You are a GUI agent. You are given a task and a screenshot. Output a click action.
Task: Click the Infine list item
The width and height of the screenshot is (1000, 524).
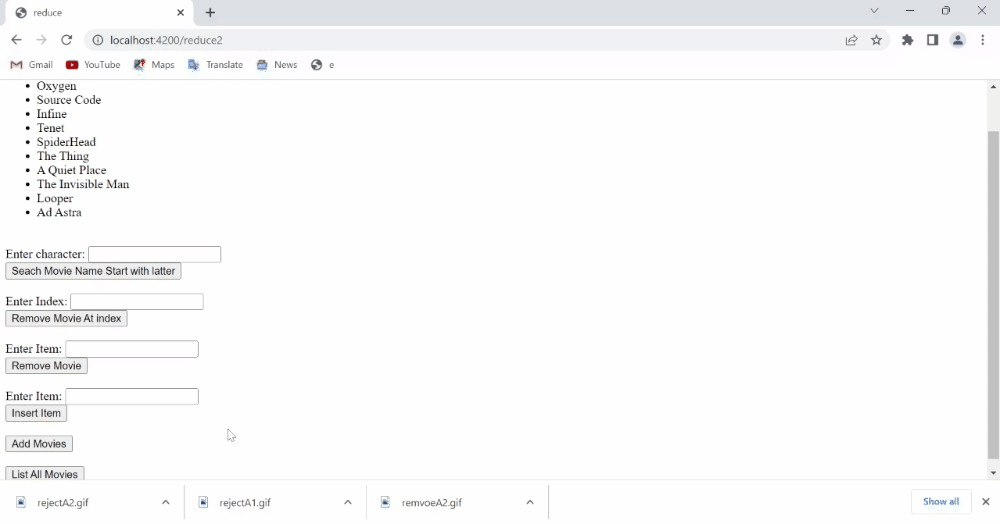[x=51, y=114]
